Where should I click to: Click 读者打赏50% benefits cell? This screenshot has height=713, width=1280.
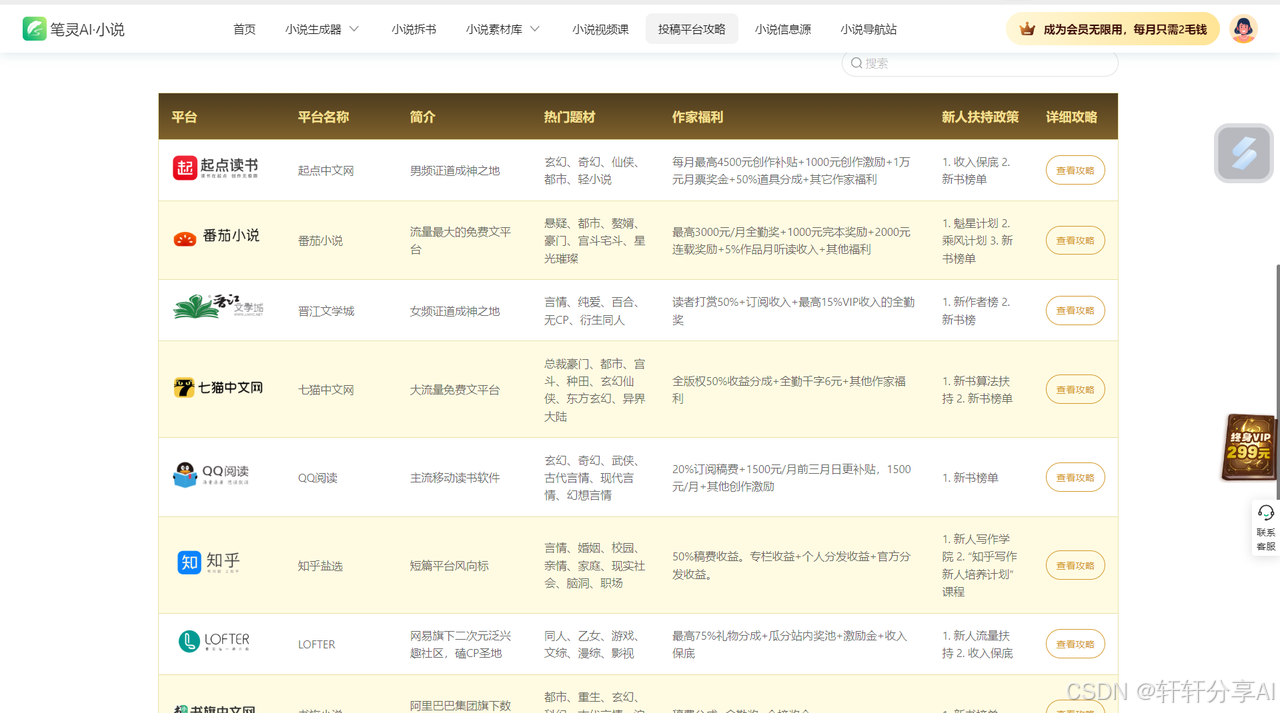[793, 310]
